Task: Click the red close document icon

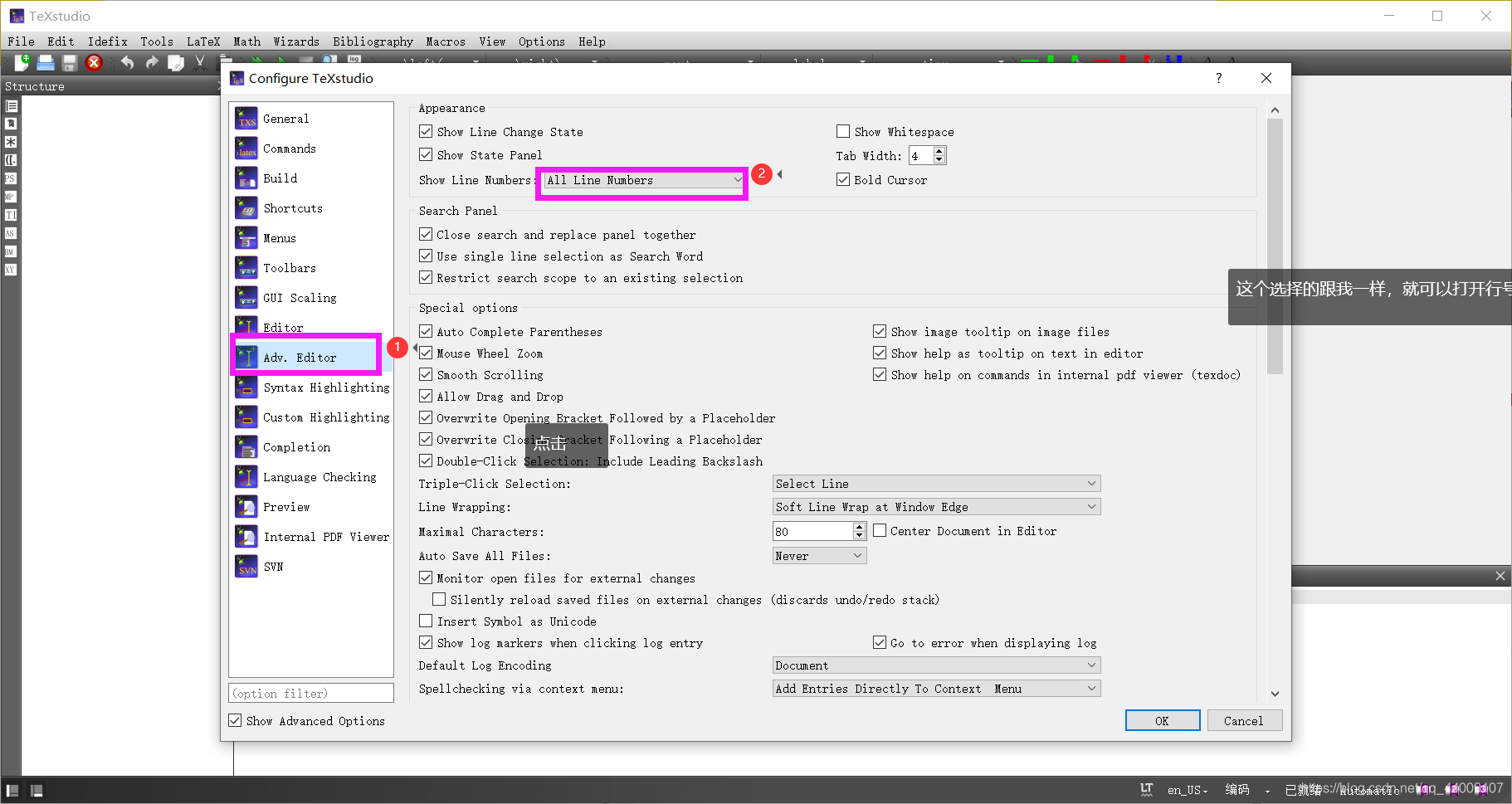Action: (x=94, y=62)
